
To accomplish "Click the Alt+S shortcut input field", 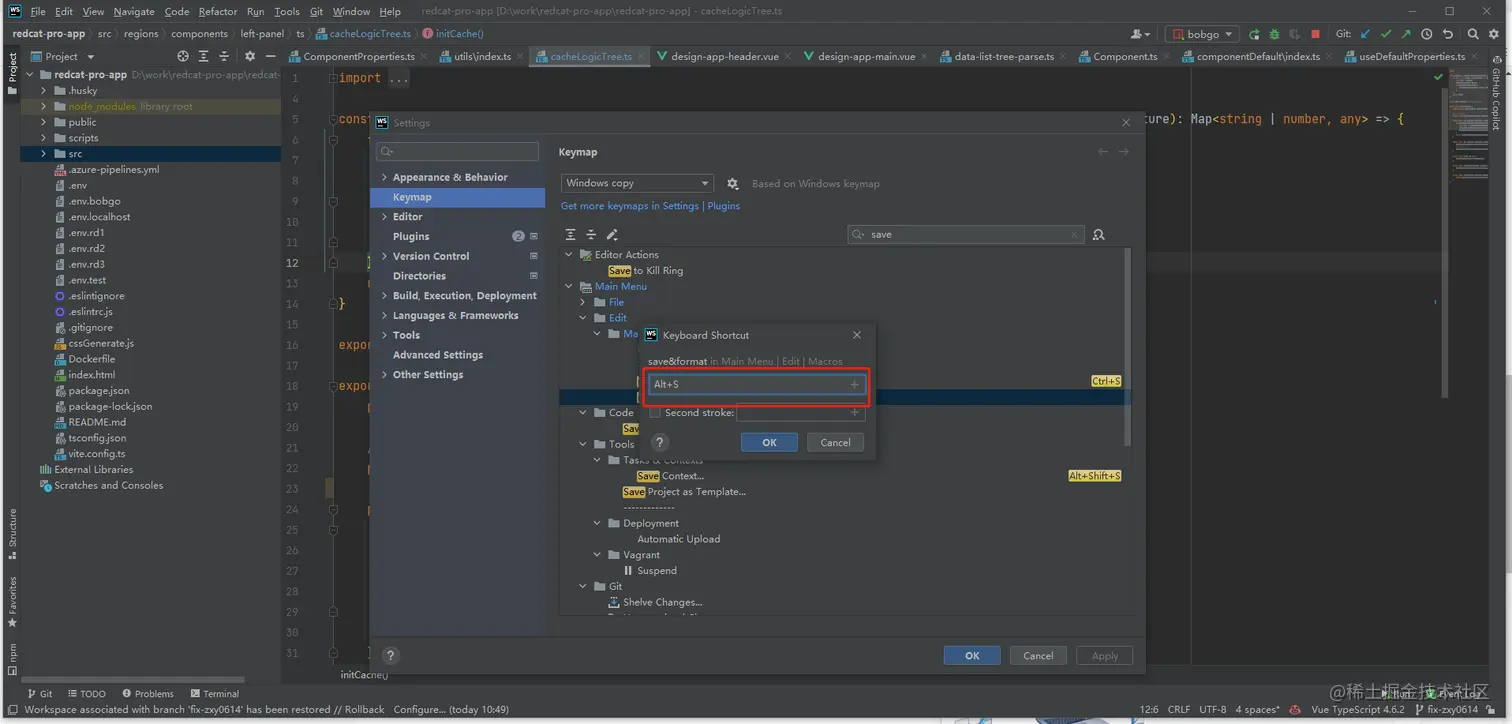I will (757, 385).
